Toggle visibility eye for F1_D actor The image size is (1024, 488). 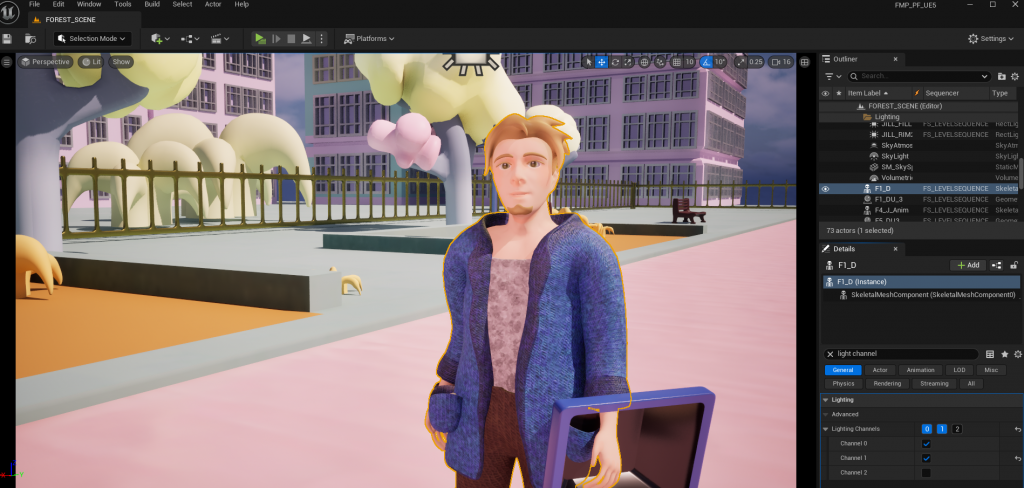tap(825, 188)
